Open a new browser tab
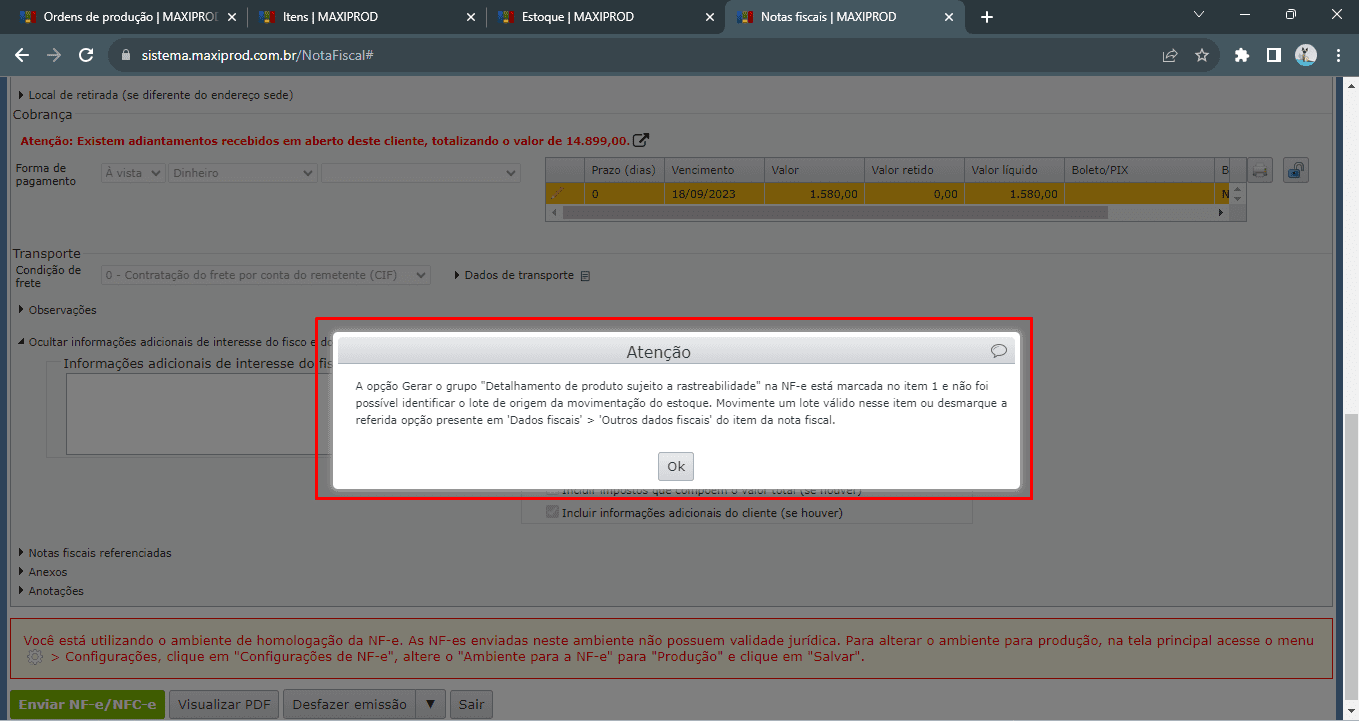Screen dimensions: 1359x721 tap(987, 17)
